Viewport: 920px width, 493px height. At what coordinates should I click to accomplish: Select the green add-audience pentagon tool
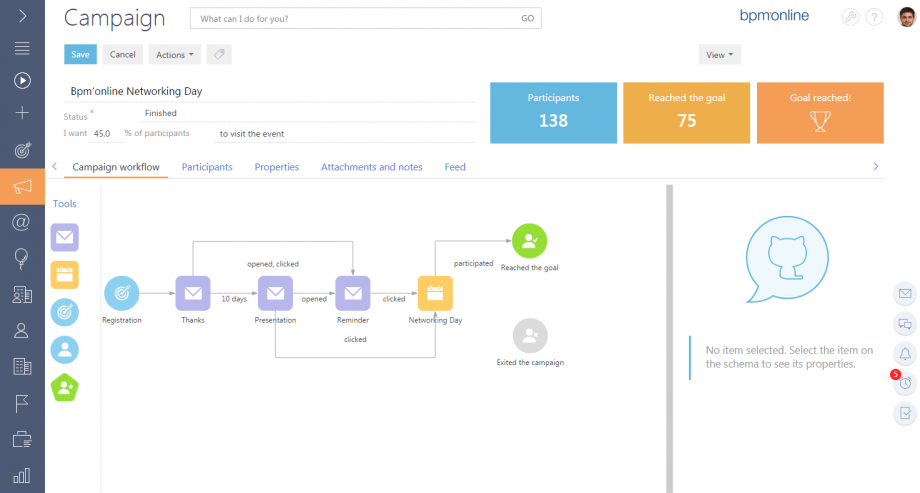[65, 387]
